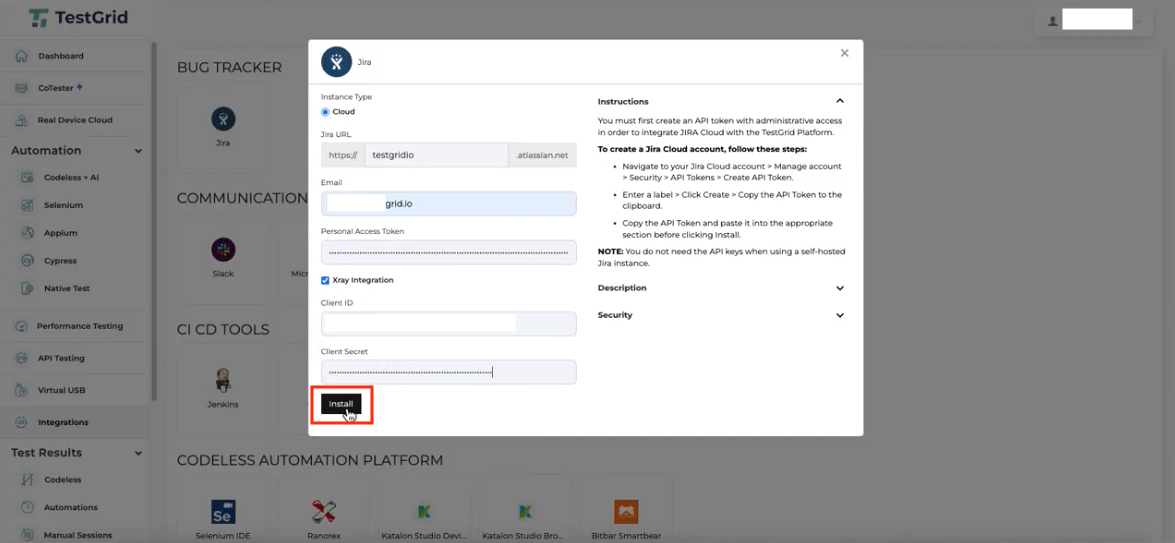Click the Email input field
Viewport: 1175px width, 543px height.
(x=449, y=203)
